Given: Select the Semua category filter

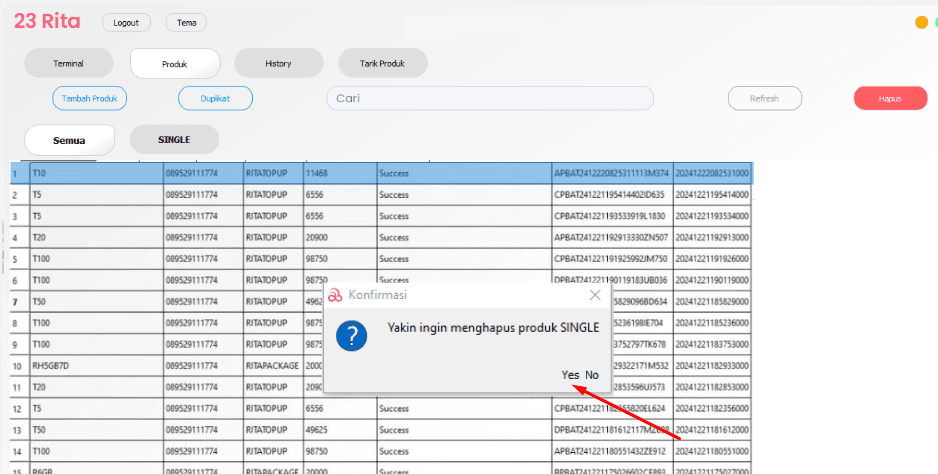Looking at the screenshot, I should [x=69, y=140].
